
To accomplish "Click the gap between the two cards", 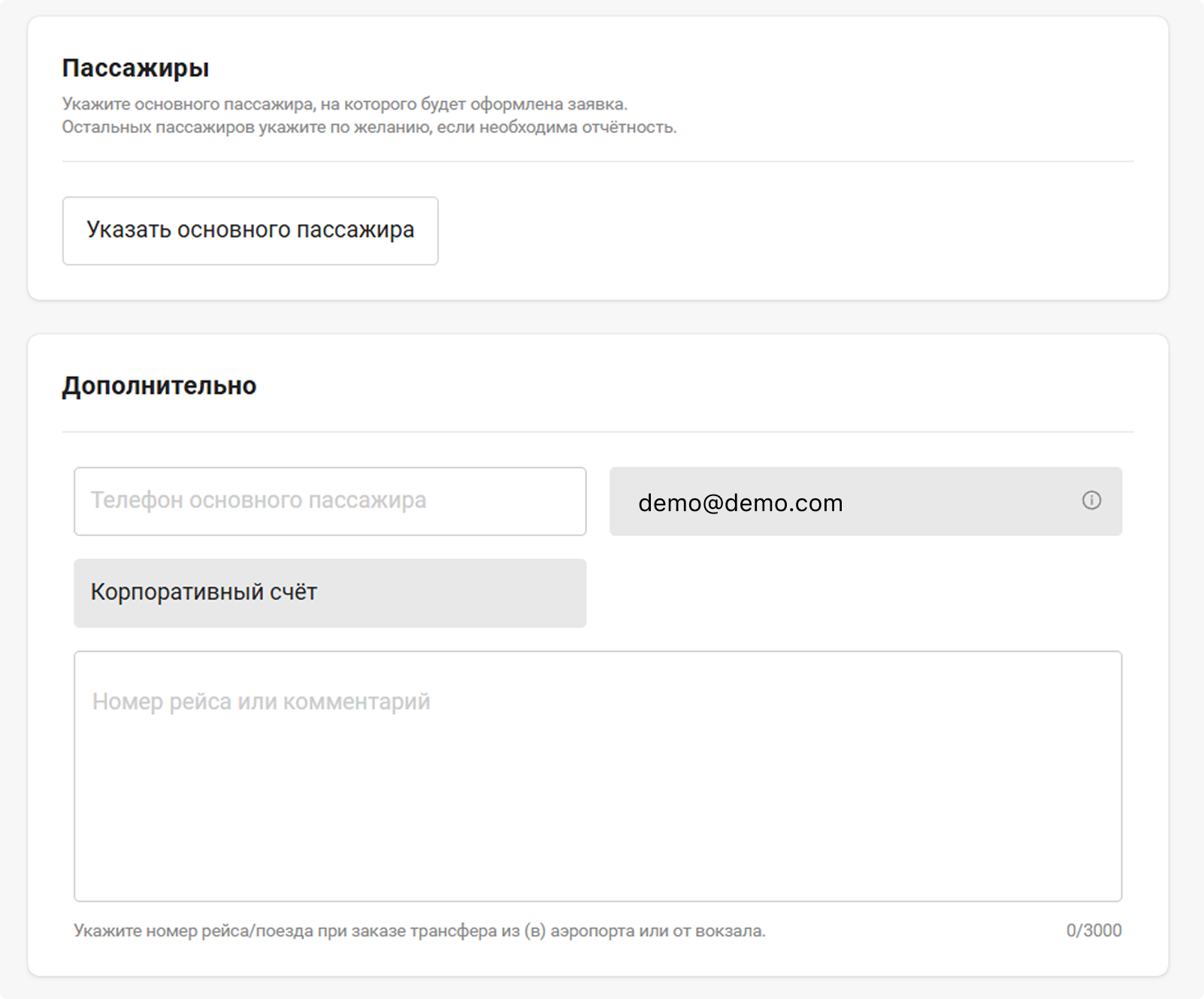I will tap(597, 317).
